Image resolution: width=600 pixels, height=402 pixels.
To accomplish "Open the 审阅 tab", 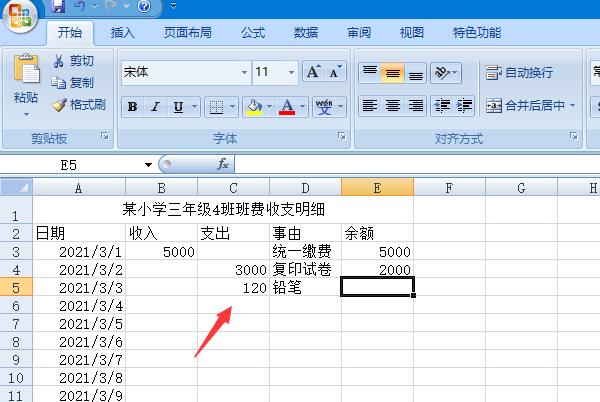I will (359, 33).
